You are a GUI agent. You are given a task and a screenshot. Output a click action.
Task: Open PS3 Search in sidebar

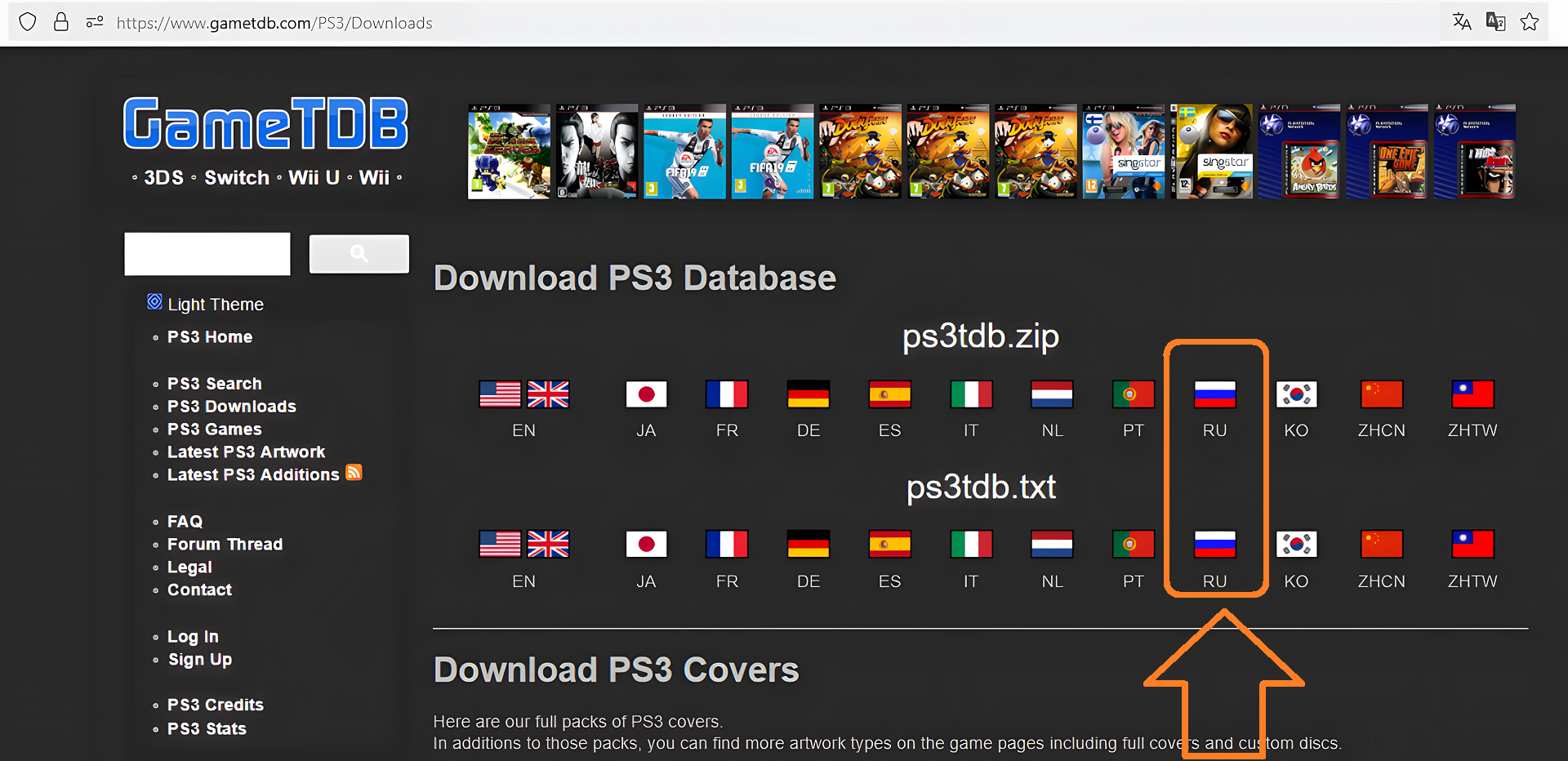point(215,384)
